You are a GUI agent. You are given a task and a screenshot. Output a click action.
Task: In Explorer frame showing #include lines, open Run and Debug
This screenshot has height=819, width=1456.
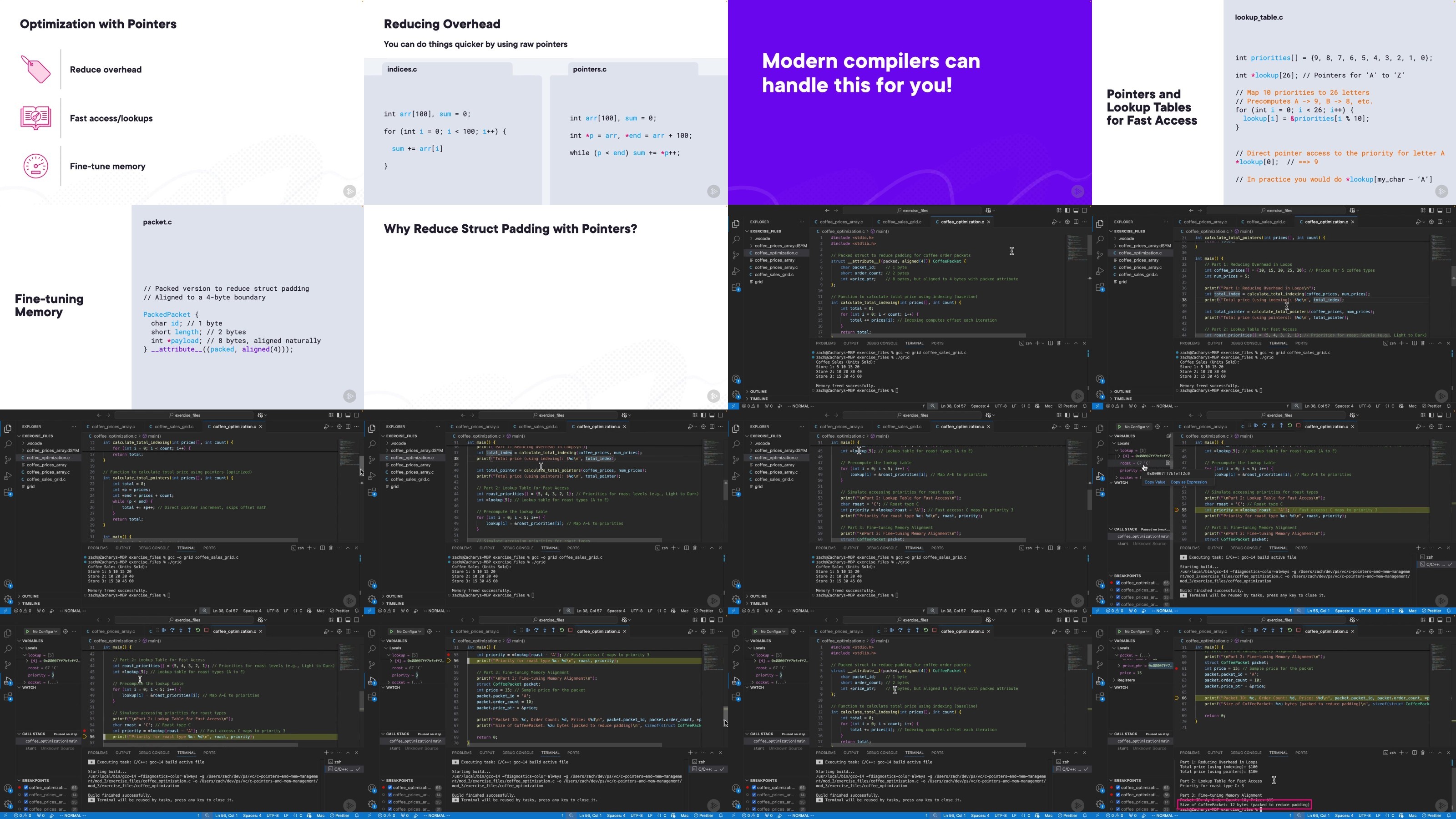click(x=736, y=271)
